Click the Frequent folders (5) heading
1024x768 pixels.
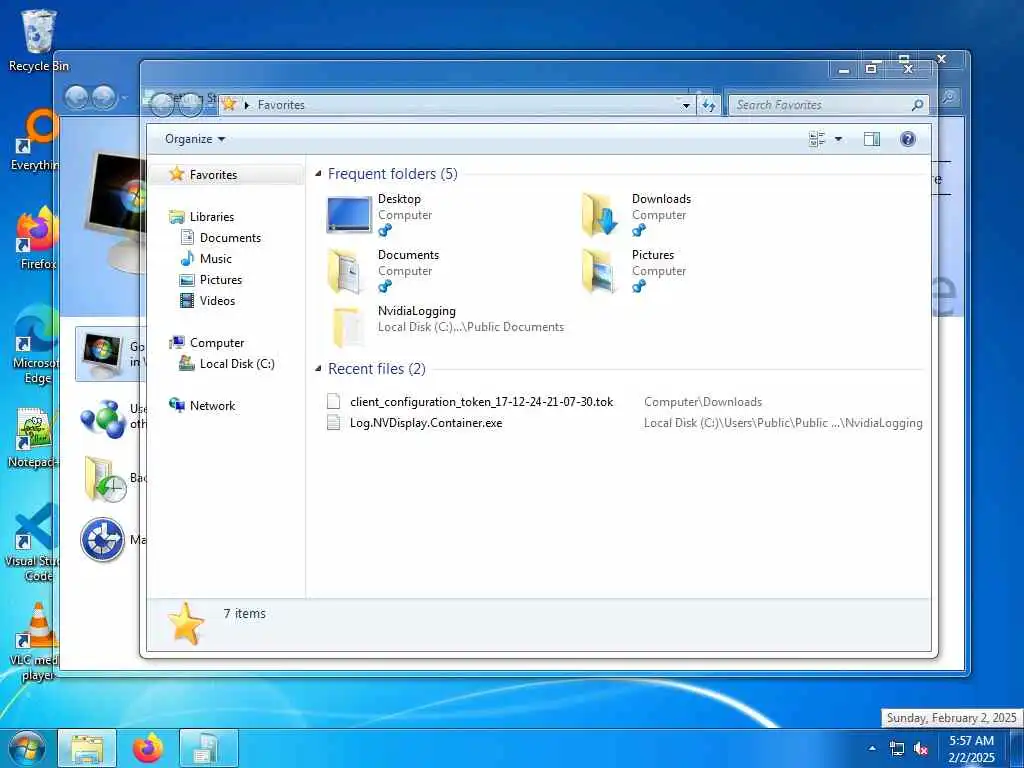click(x=392, y=174)
